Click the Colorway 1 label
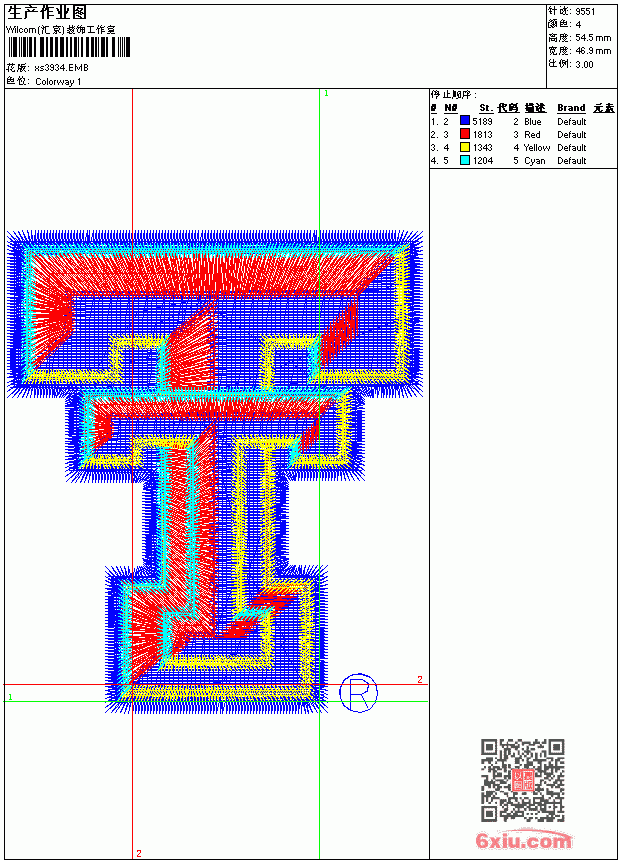The height and width of the screenshot is (860, 620). [58, 82]
